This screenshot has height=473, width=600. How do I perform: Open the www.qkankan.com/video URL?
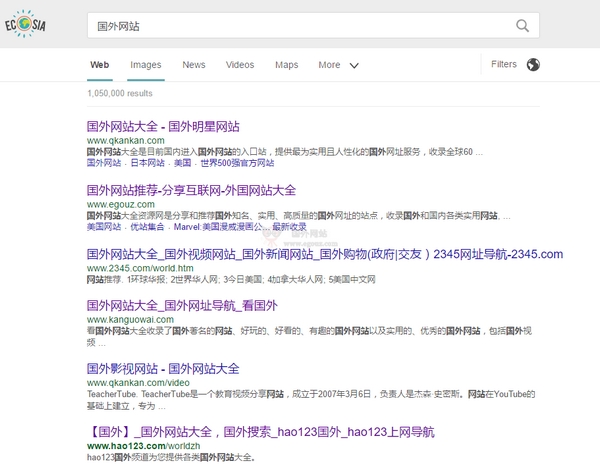138,383
